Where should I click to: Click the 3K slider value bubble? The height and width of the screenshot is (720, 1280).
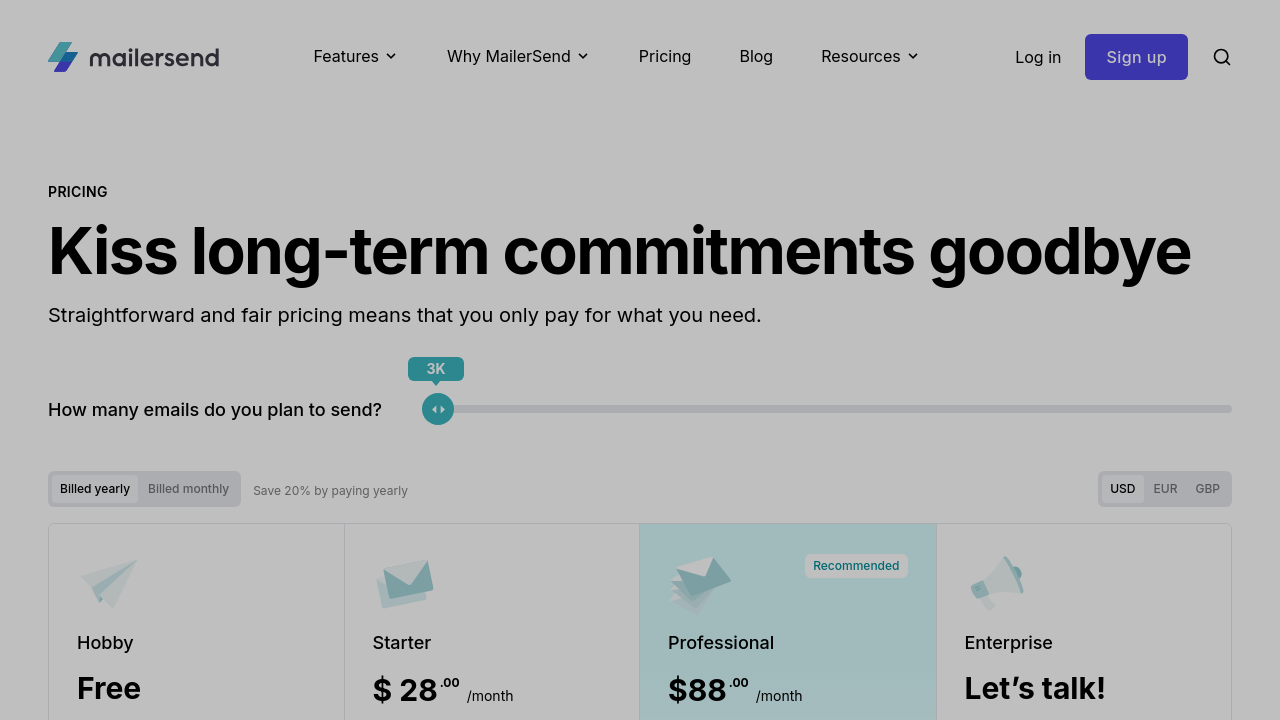coord(436,369)
